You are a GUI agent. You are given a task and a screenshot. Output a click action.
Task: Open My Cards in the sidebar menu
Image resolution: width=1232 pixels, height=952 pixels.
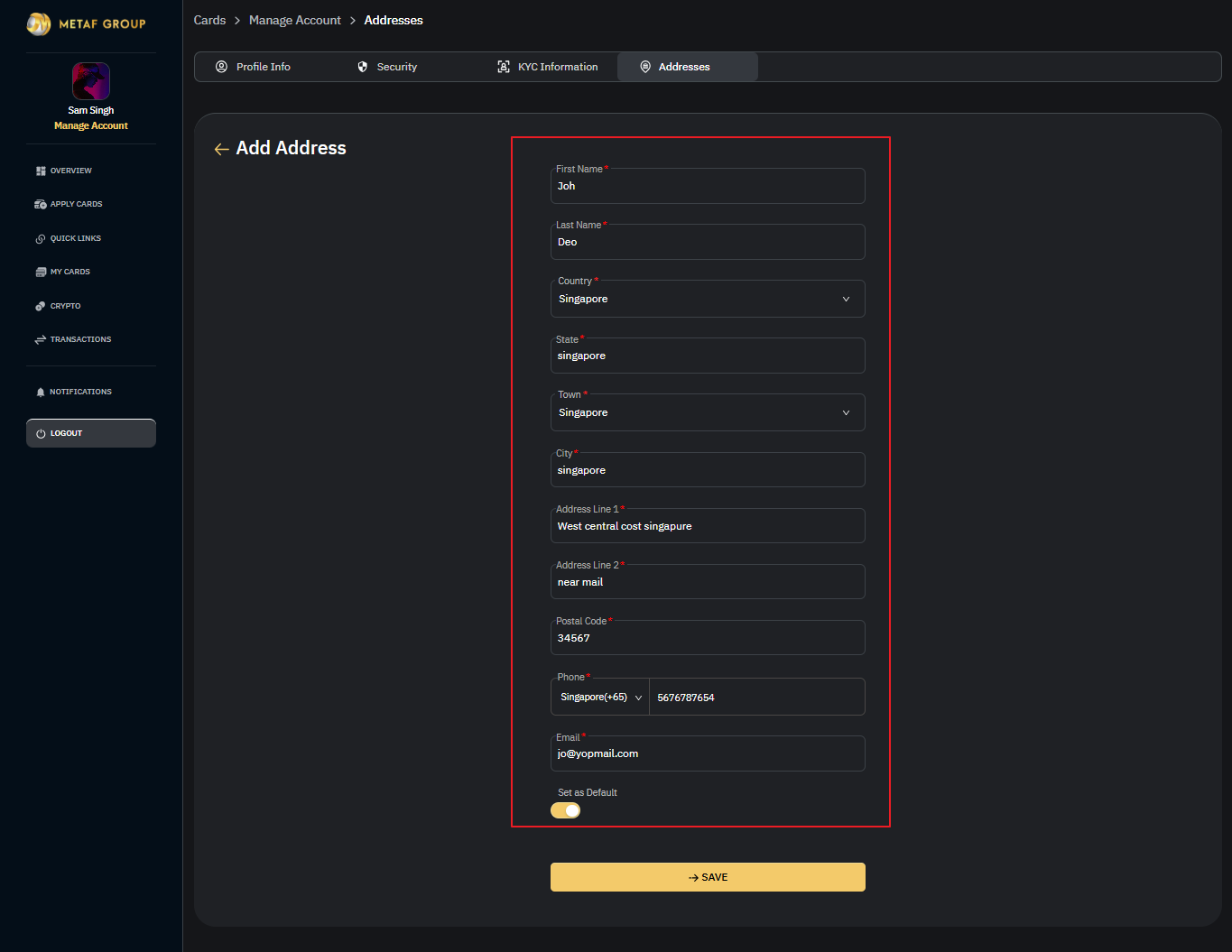(x=70, y=272)
